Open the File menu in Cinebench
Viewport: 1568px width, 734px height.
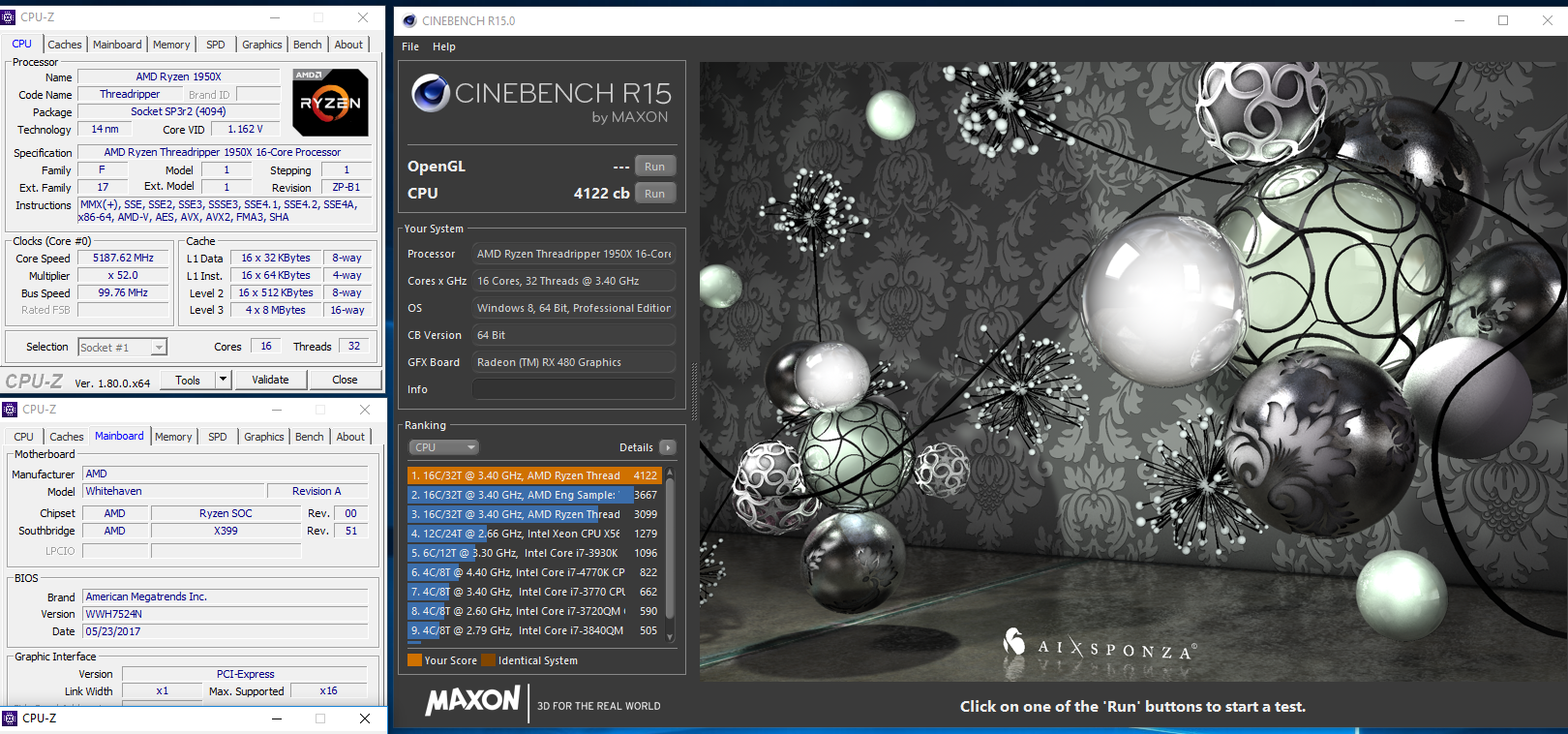(x=410, y=46)
